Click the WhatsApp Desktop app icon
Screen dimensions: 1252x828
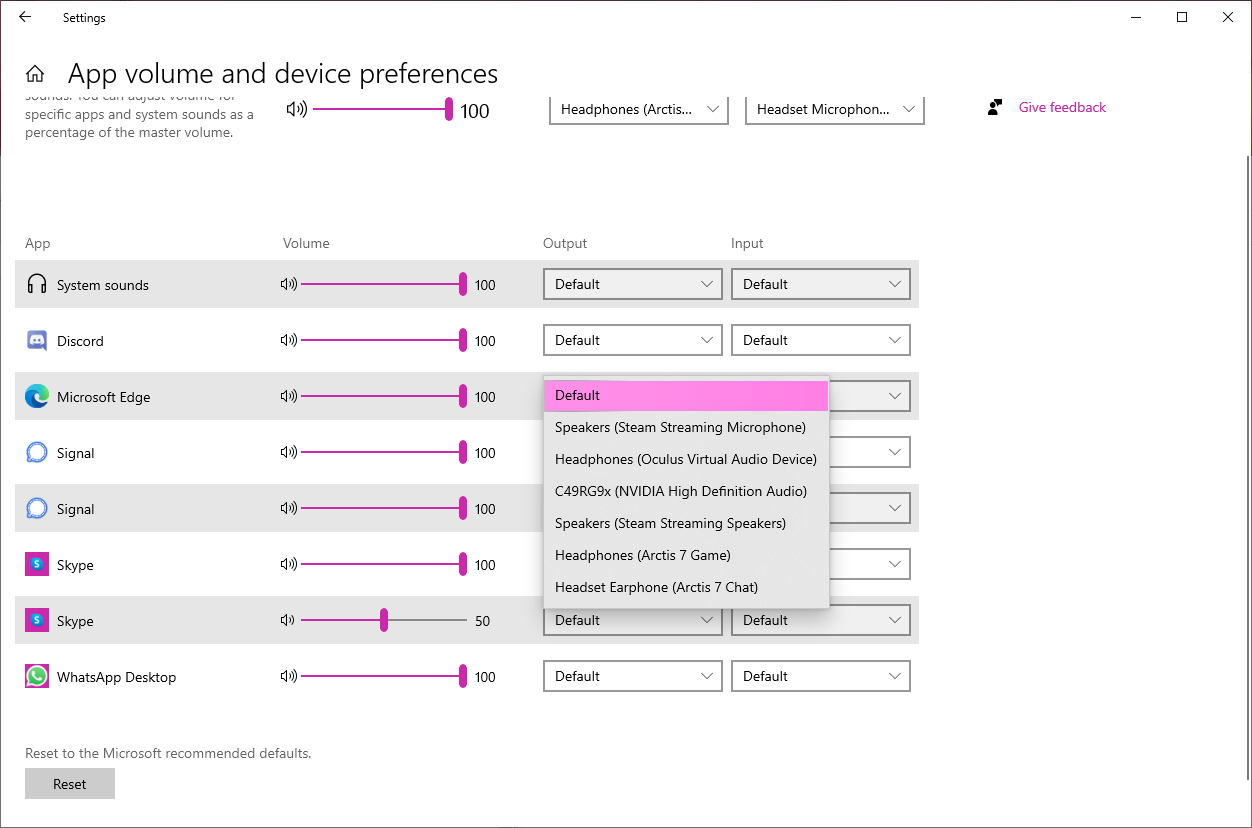(37, 676)
